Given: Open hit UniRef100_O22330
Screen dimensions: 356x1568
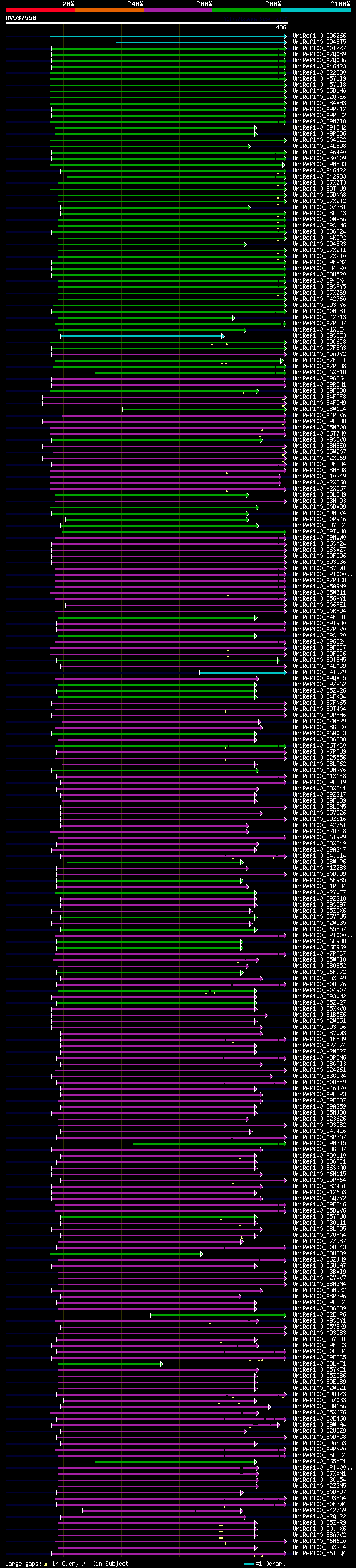Looking at the screenshot, I should click(319, 72).
